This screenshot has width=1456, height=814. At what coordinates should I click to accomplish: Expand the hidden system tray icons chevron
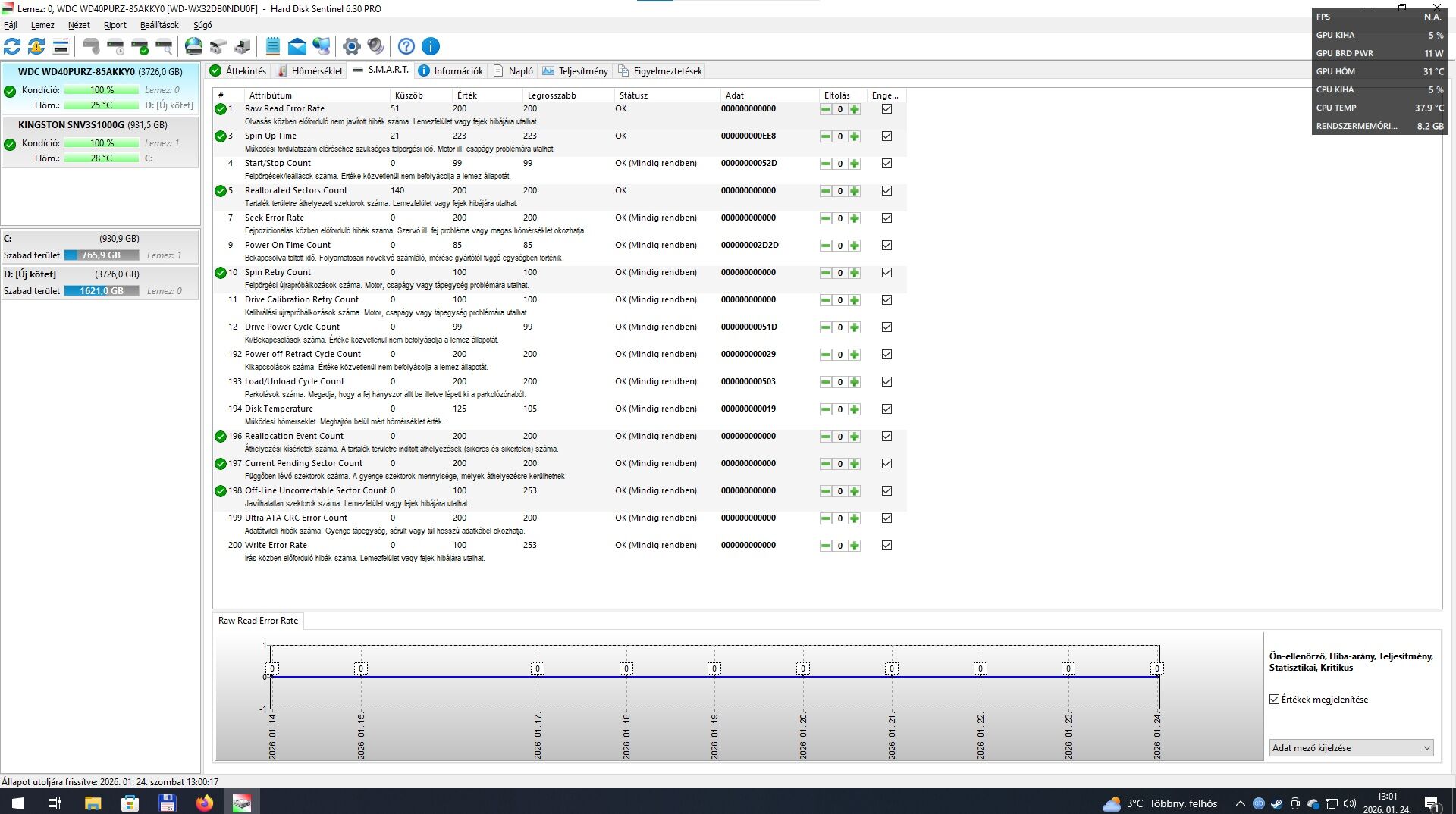[1240, 803]
